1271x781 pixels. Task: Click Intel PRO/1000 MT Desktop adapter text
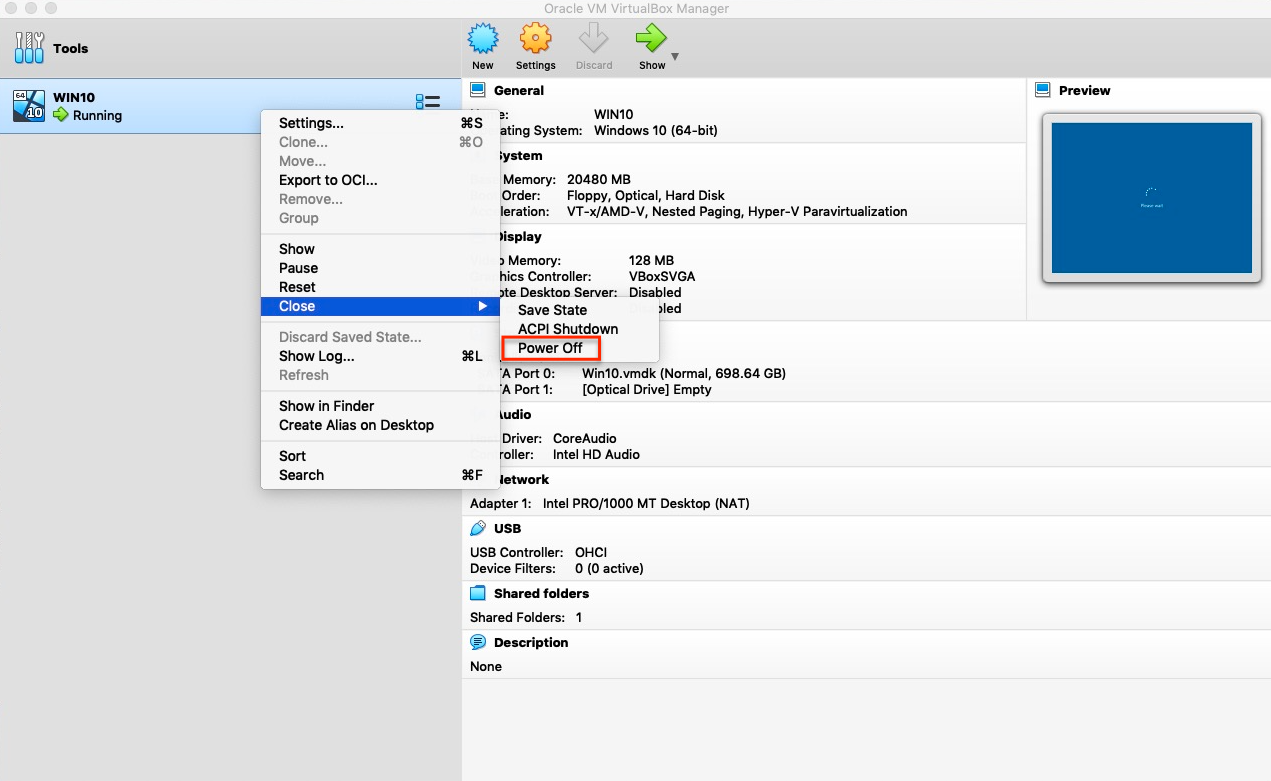point(646,503)
